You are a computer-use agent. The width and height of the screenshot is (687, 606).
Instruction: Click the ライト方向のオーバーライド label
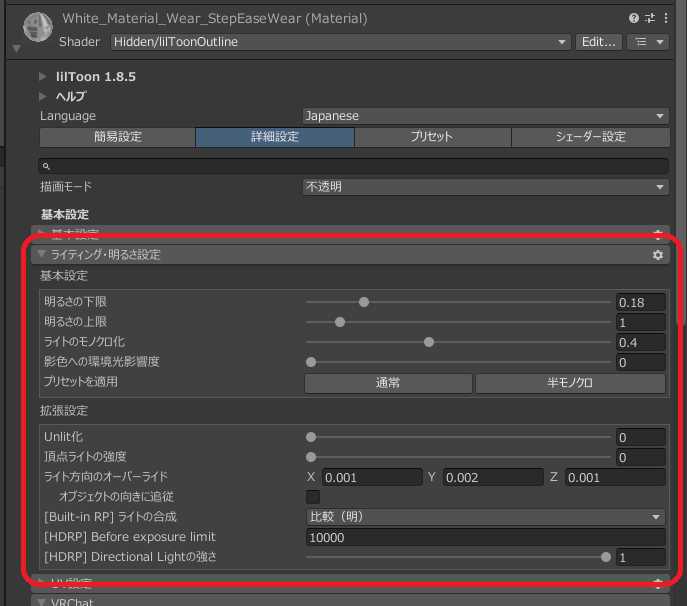[106, 477]
